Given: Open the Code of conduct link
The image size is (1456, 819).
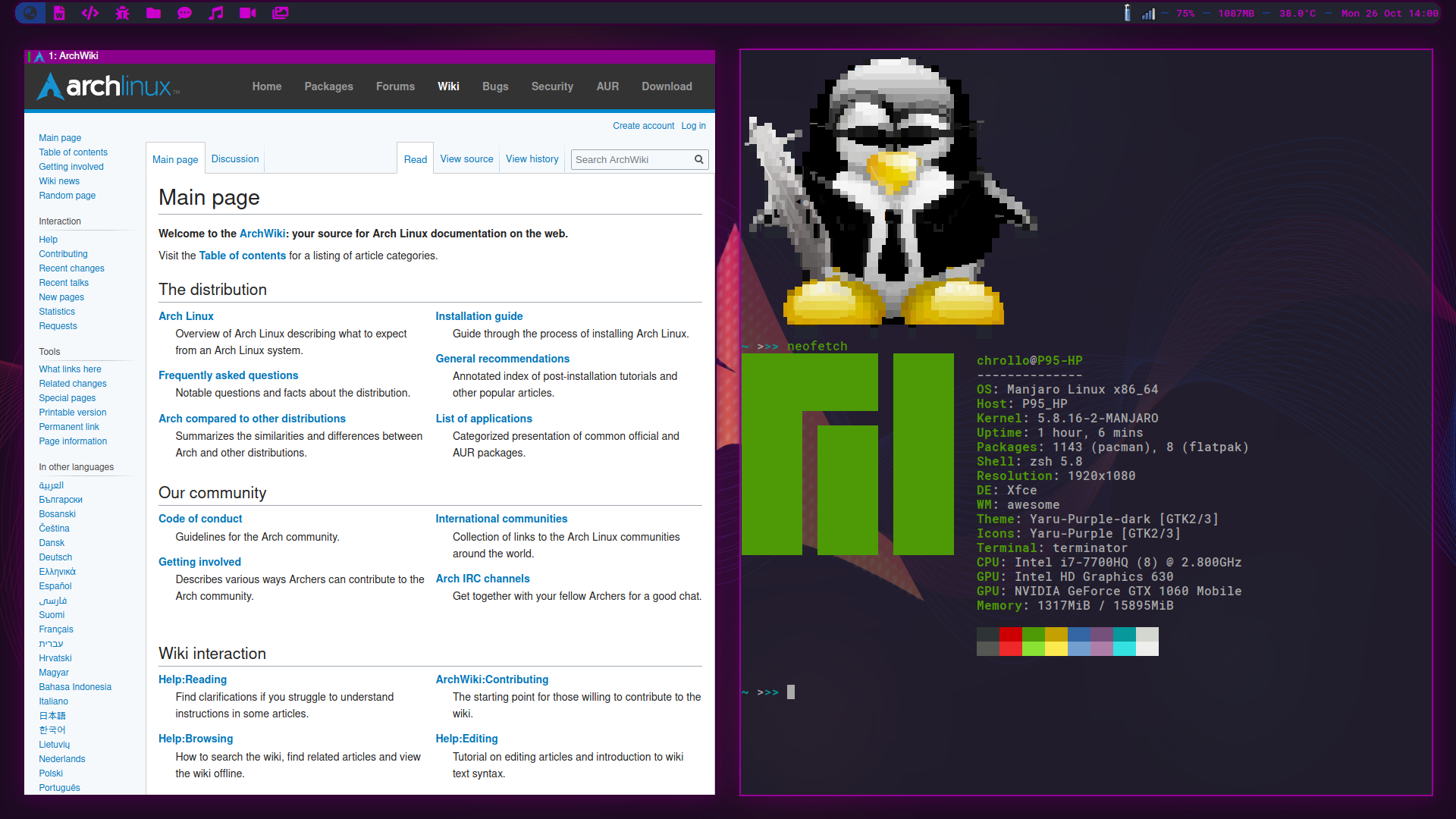Looking at the screenshot, I should coord(200,519).
